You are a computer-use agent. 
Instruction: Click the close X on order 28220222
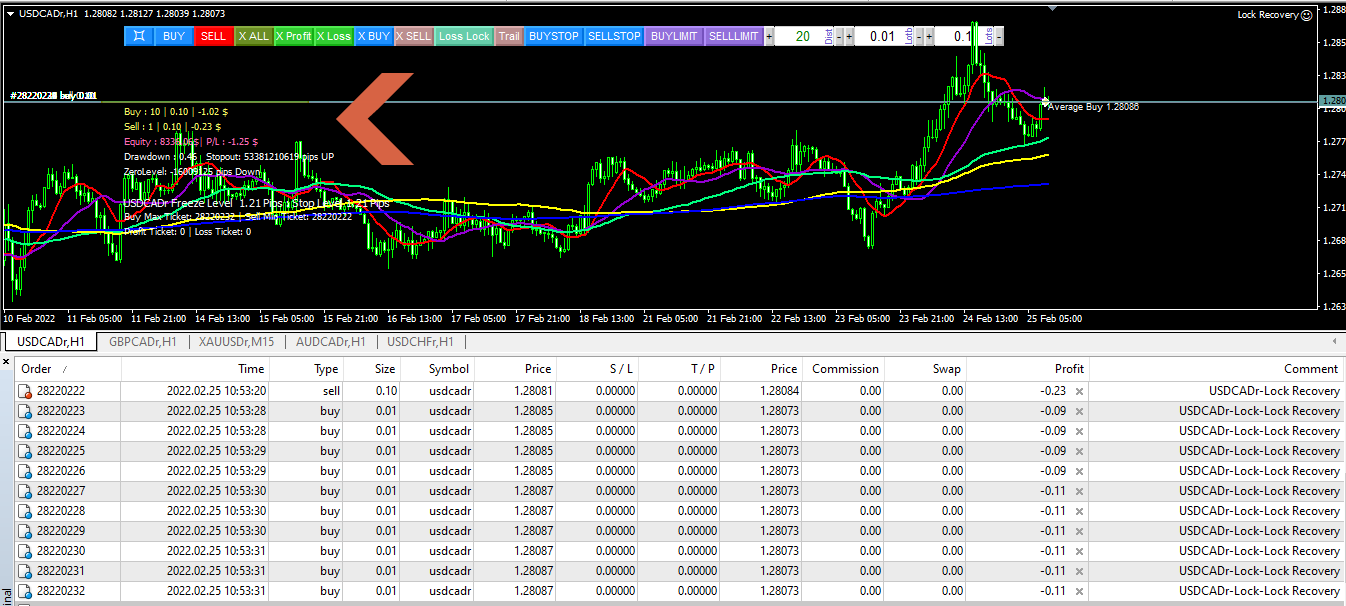1078,391
